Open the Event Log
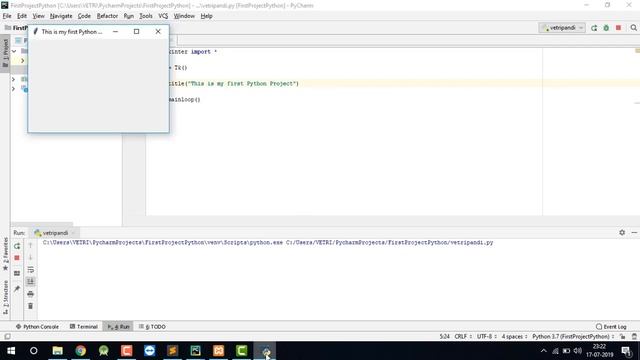This screenshot has height=360, width=640. click(611, 327)
